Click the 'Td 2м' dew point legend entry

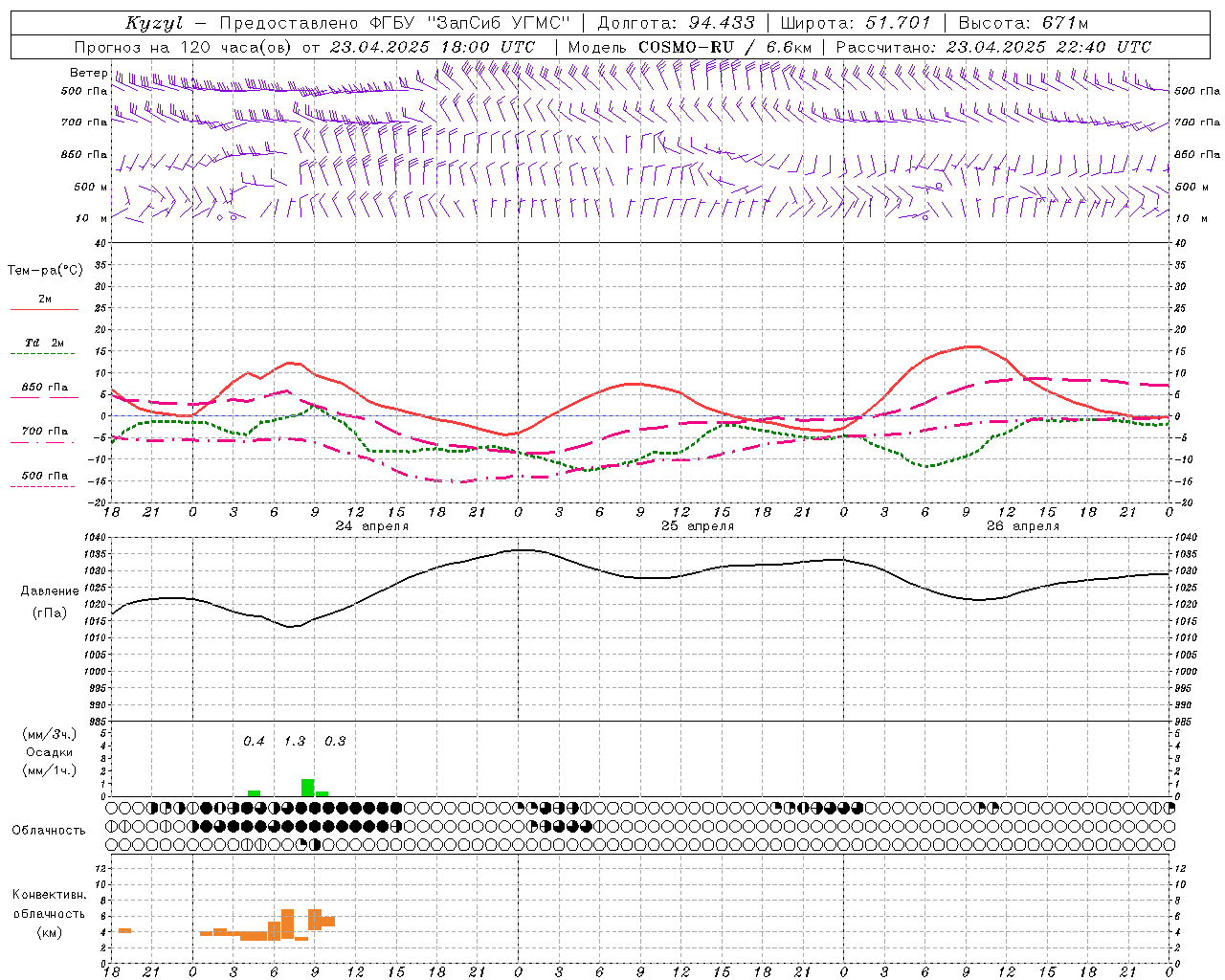[x=45, y=343]
